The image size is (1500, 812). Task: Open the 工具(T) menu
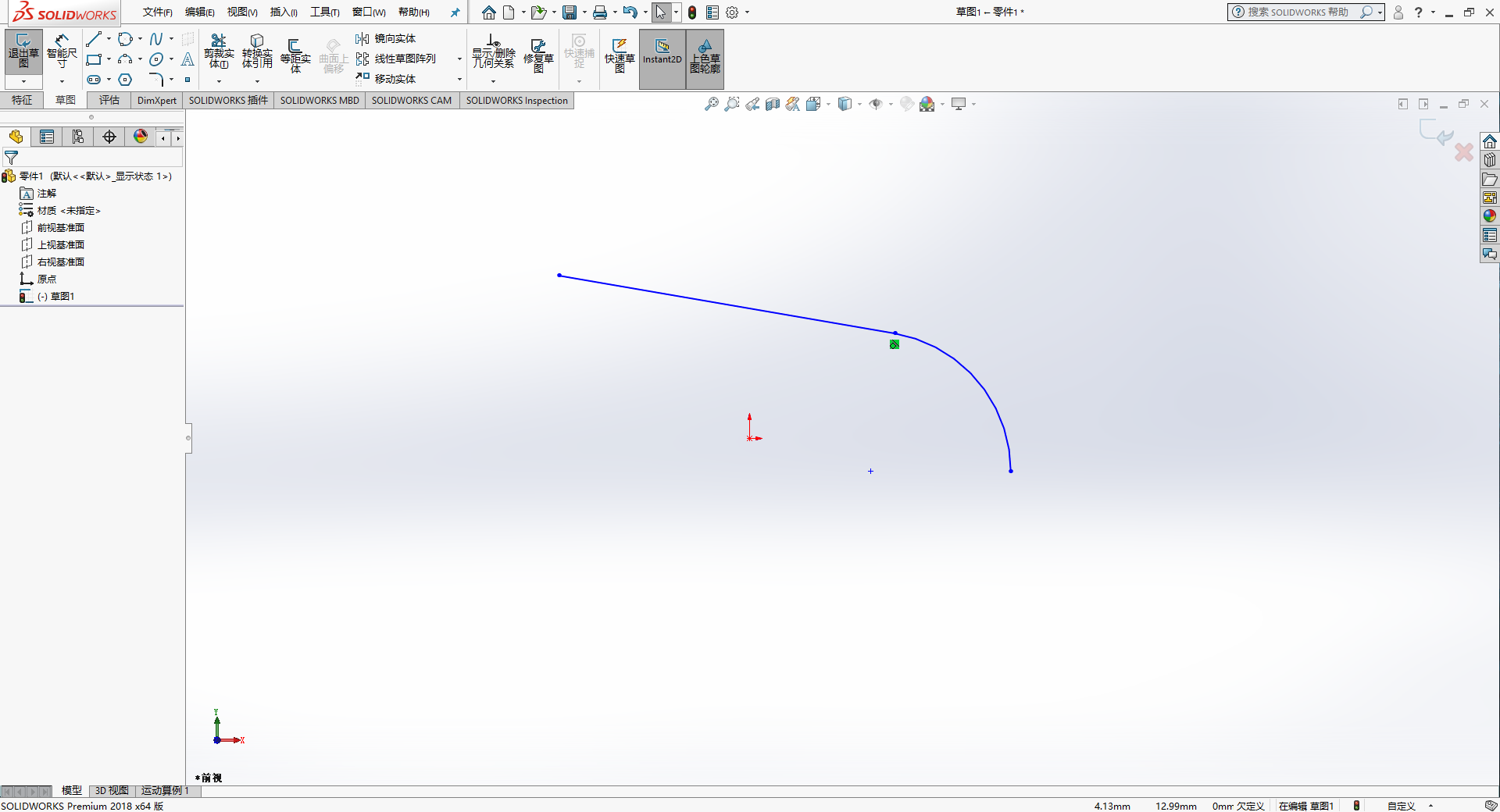pyautogui.click(x=324, y=12)
